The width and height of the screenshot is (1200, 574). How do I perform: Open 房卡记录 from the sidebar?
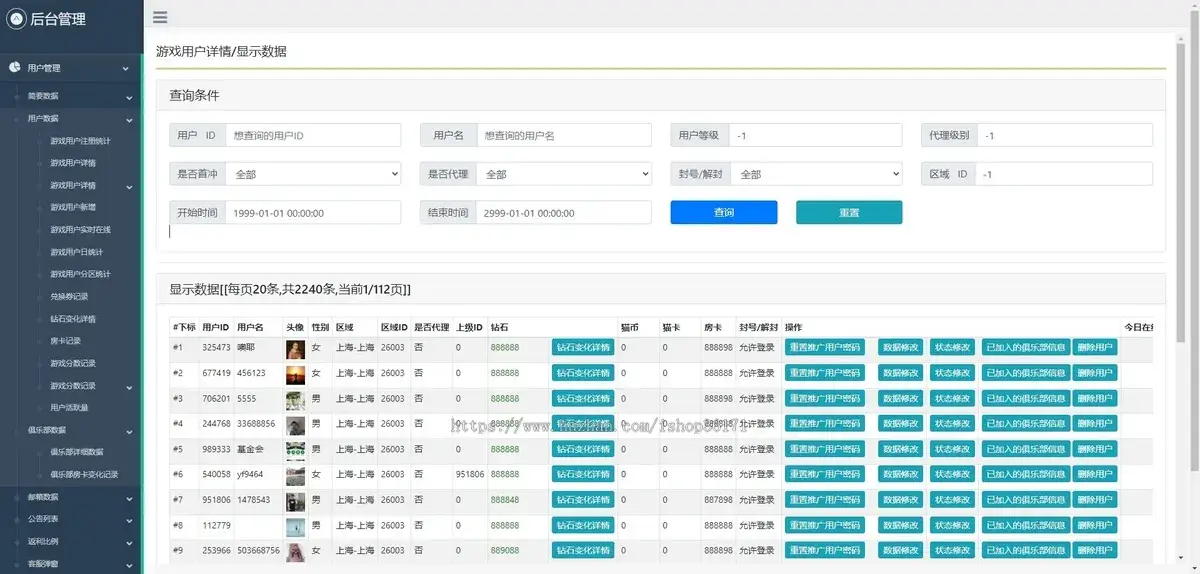point(66,341)
